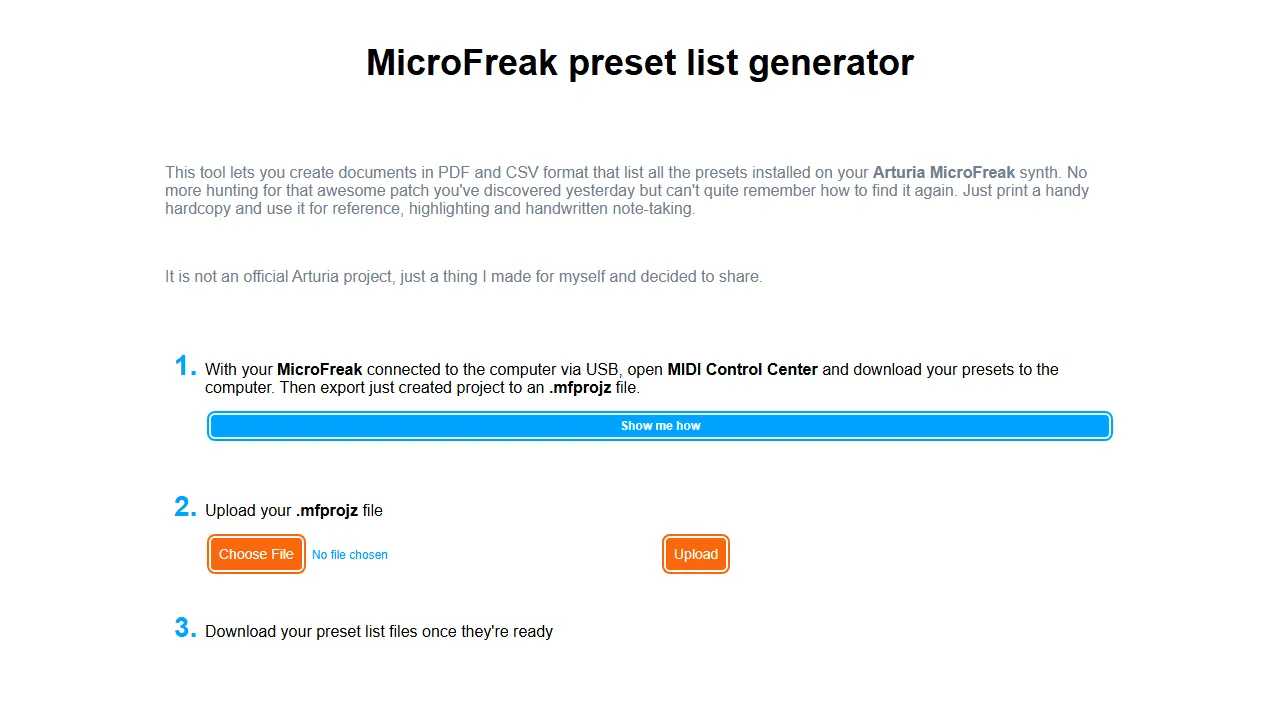Click the '.mfprojz' text in step 2
This screenshot has height=720, width=1280.
(327, 510)
